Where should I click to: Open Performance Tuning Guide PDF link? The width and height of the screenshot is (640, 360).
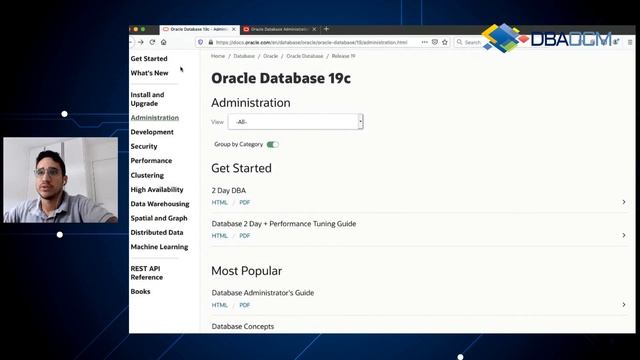coord(244,236)
